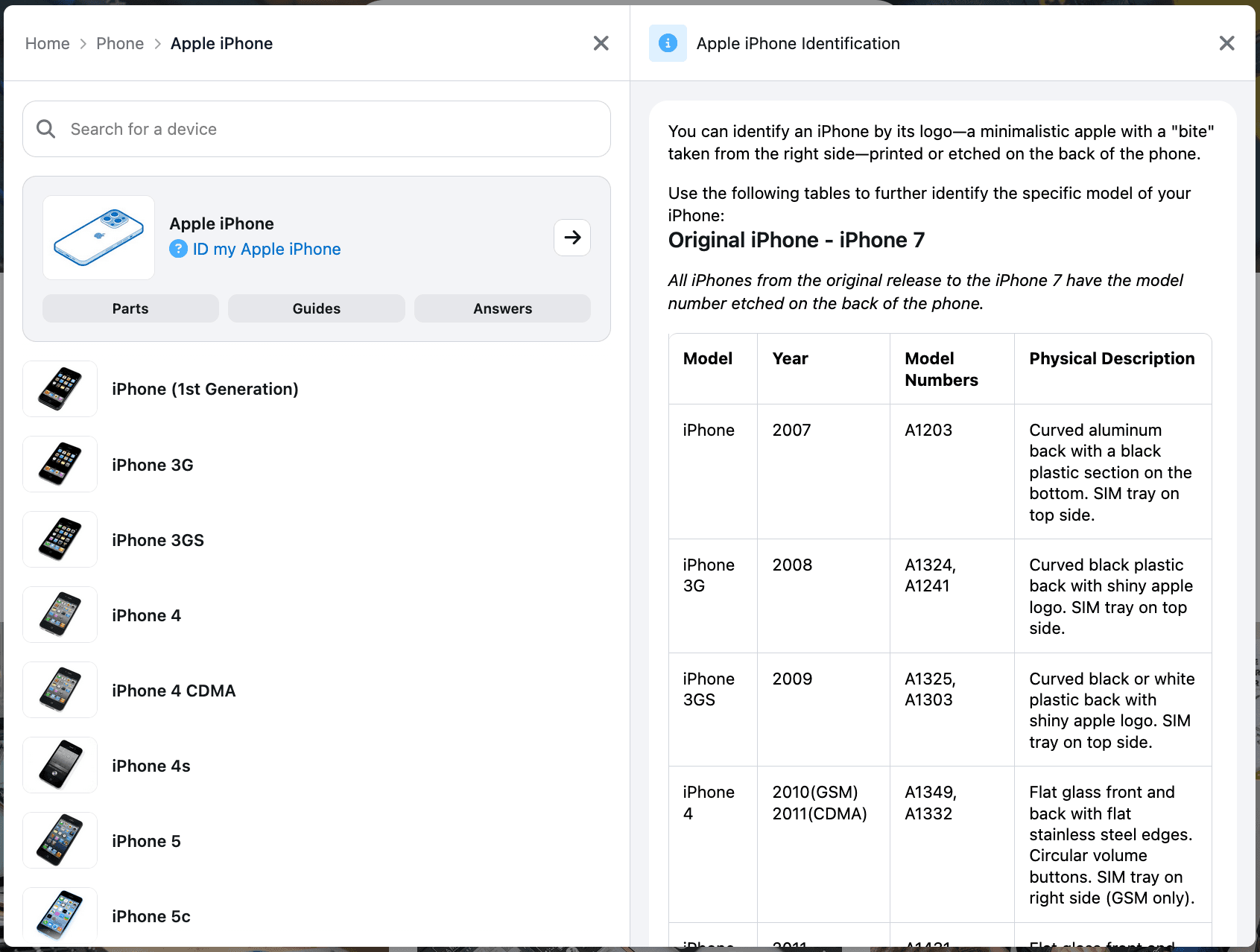Click the Apple iPhone illustration thumbnail
The image size is (1260, 952).
coord(98,238)
